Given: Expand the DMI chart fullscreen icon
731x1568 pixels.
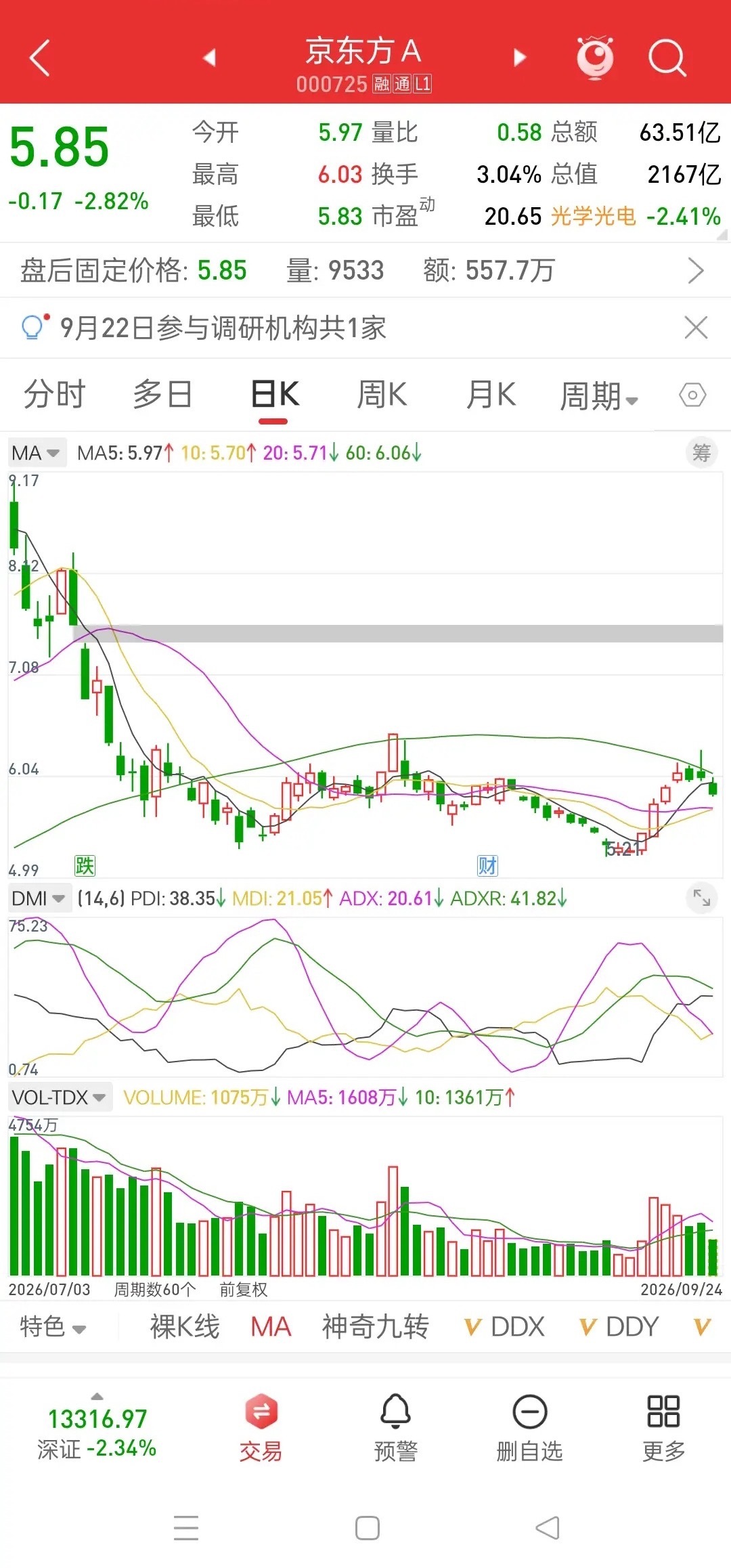Looking at the screenshot, I should click(x=702, y=898).
